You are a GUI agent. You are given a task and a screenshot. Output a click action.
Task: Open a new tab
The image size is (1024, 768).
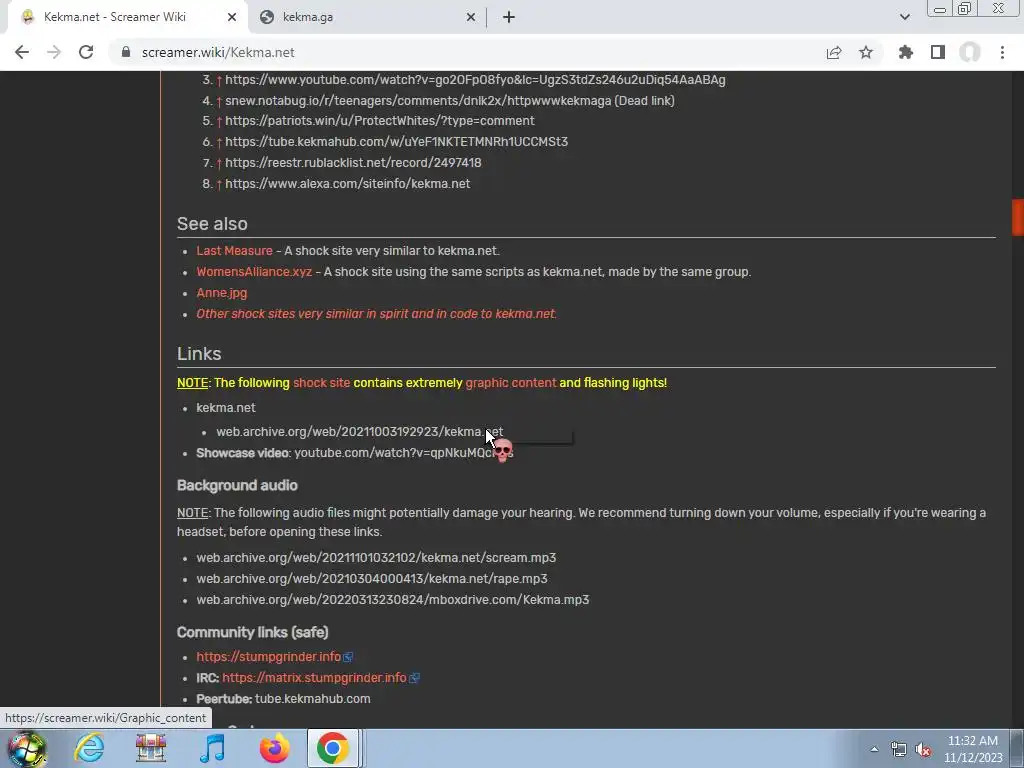pos(509,17)
